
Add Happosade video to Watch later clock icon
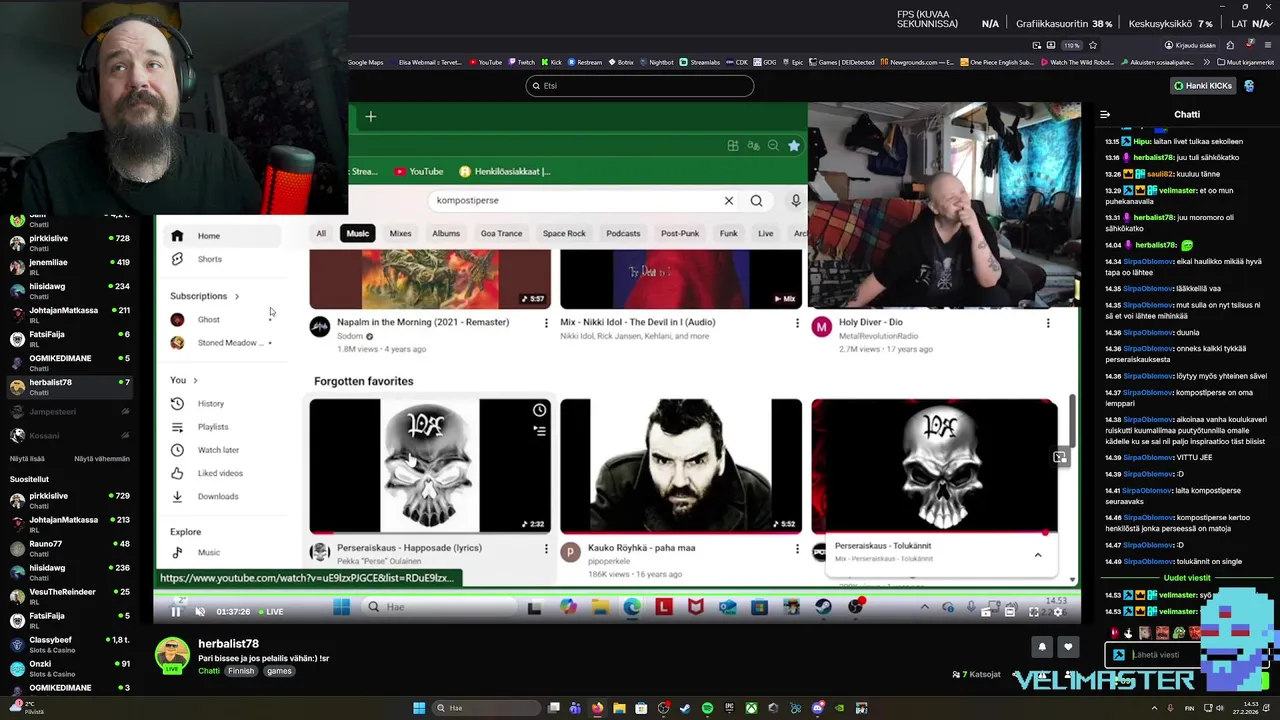539,410
